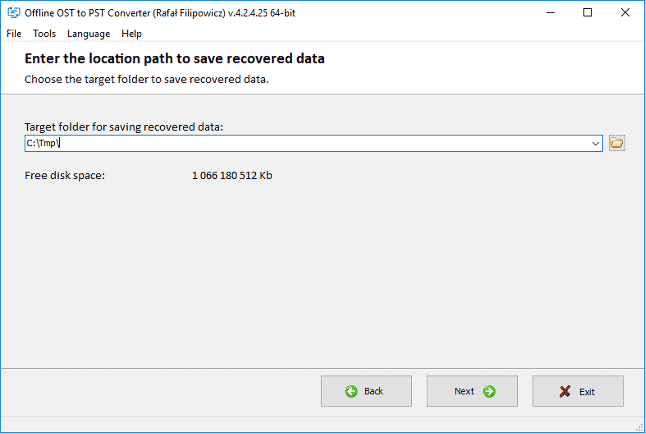The image size is (646, 434).
Task: Go to previous step with Back button
Action: coord(366,391)
